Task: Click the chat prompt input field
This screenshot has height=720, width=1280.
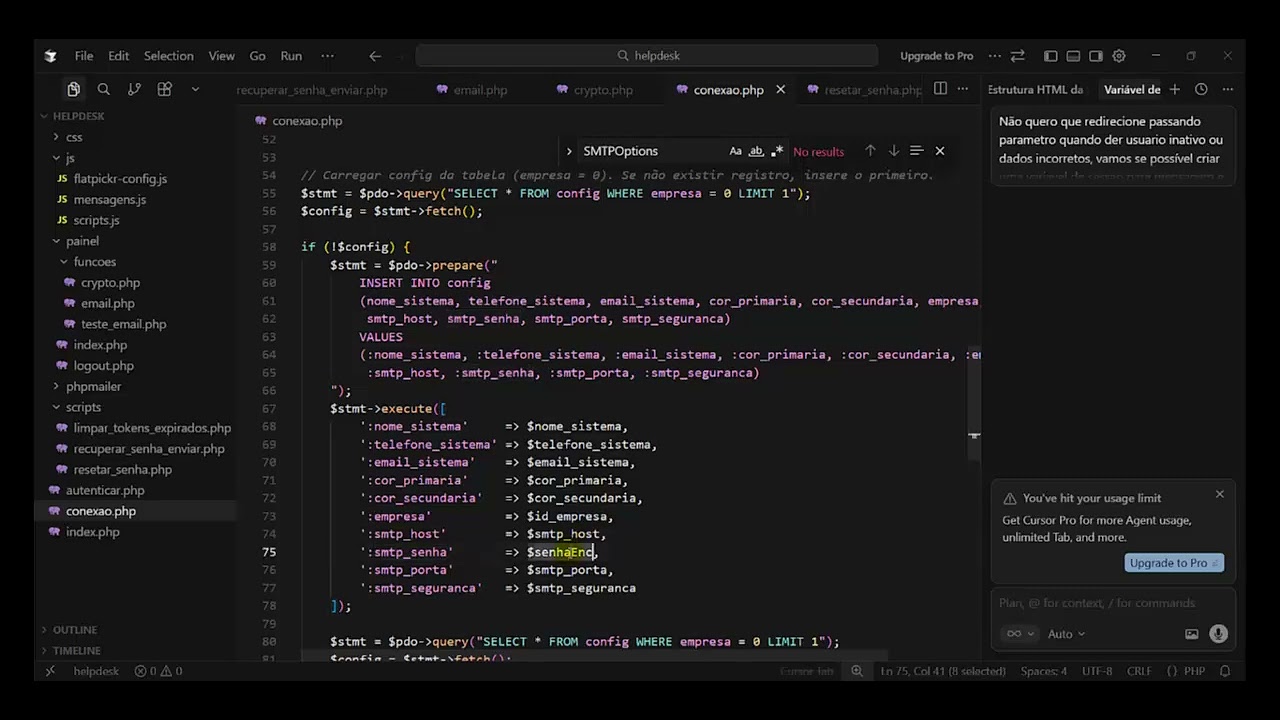Action: (x=1112, y=603)
